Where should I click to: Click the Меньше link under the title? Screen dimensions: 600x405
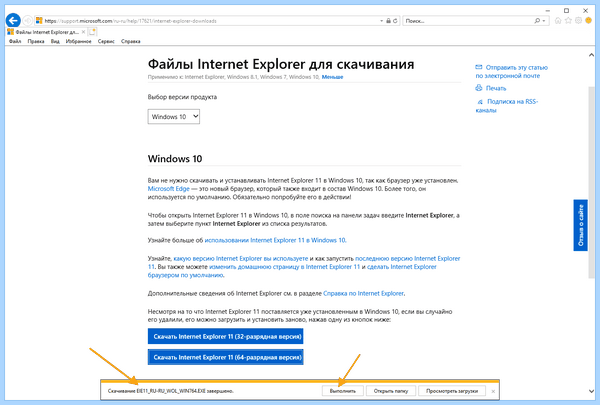(x=332, y=77)
